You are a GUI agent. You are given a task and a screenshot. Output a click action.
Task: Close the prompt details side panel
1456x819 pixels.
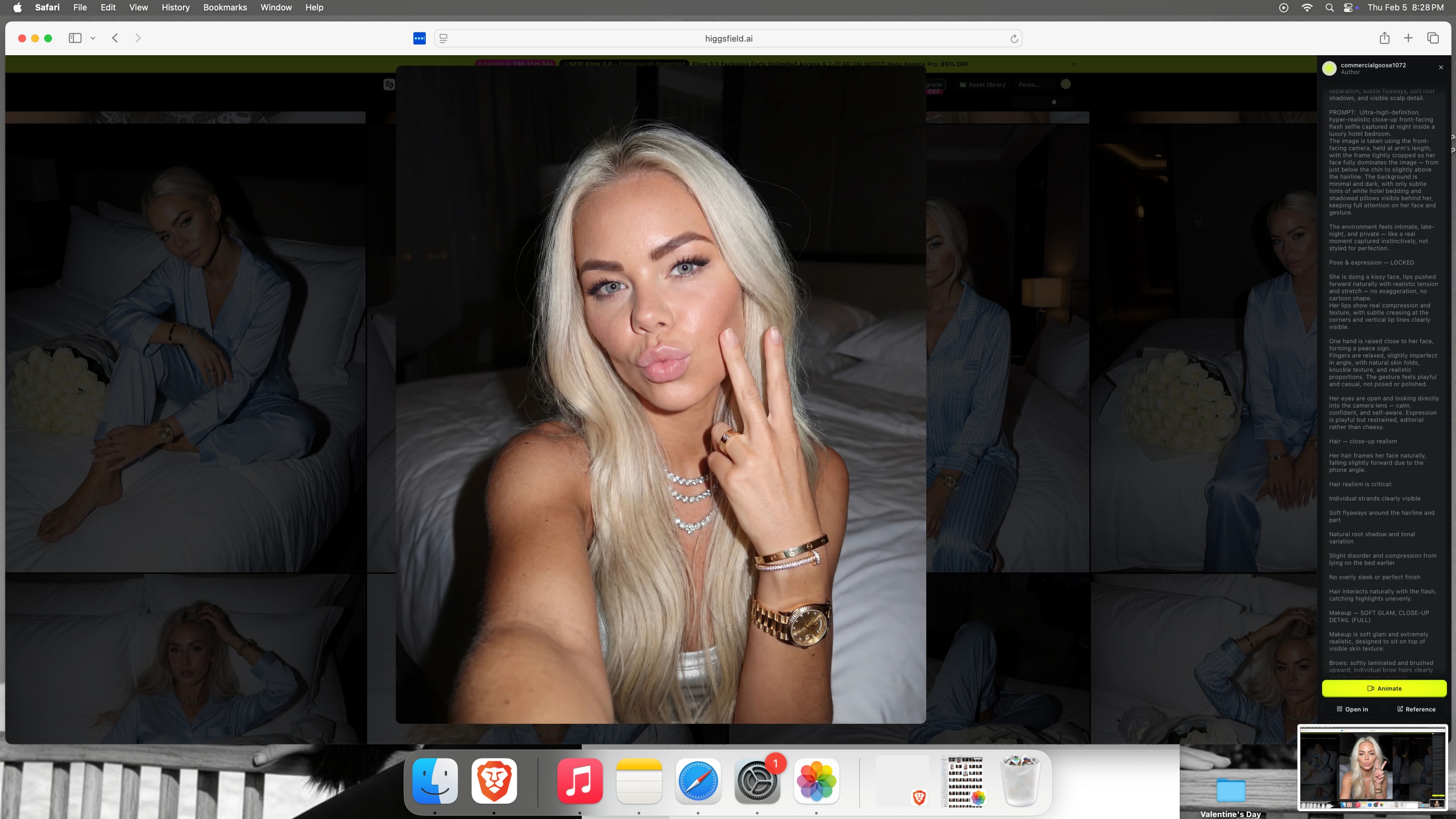tap(1441, 67)
